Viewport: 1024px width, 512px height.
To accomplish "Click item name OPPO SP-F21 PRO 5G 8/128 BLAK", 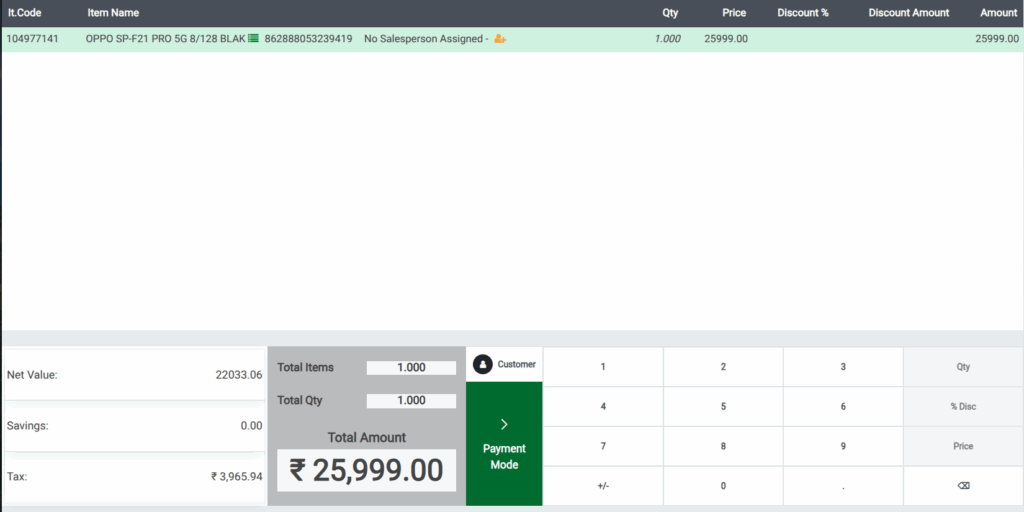I will pos(166,39).
